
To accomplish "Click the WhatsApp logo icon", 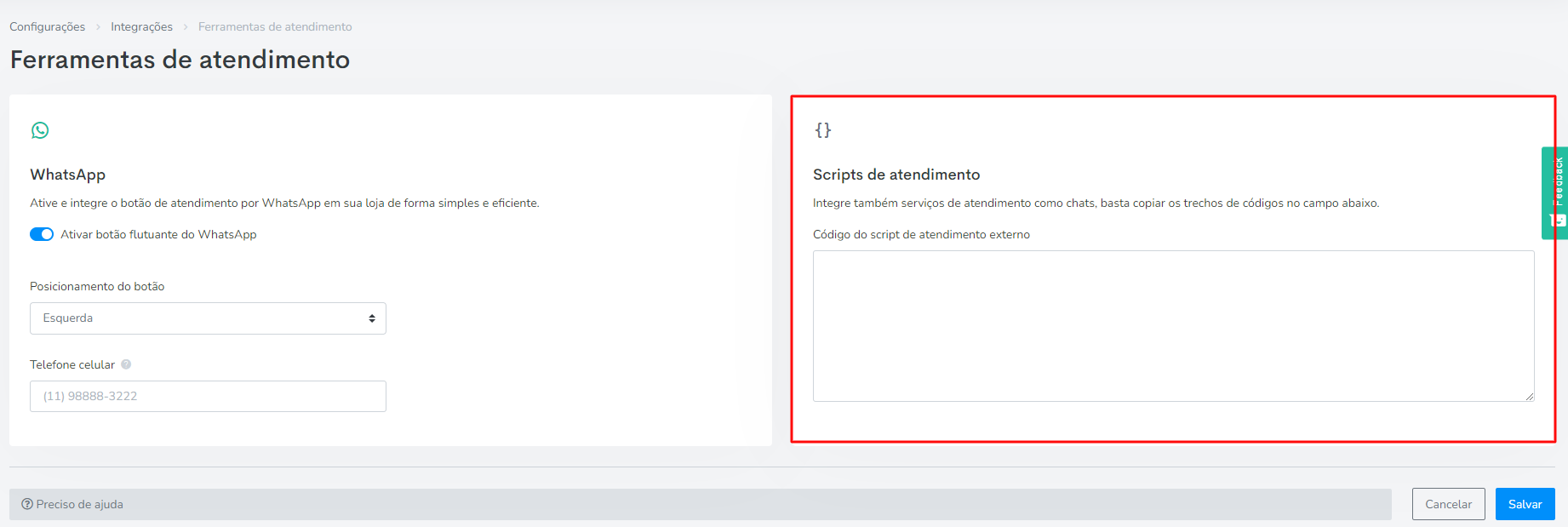I will 40,130.
